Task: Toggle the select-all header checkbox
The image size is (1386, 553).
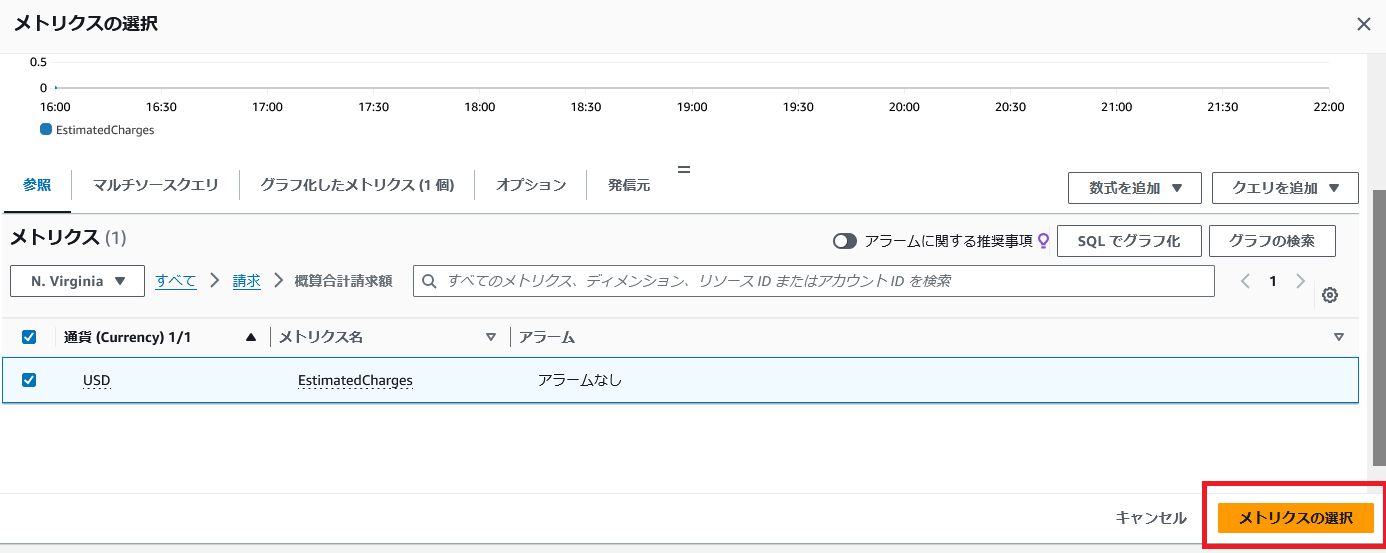Action: (x=29, y=337)
